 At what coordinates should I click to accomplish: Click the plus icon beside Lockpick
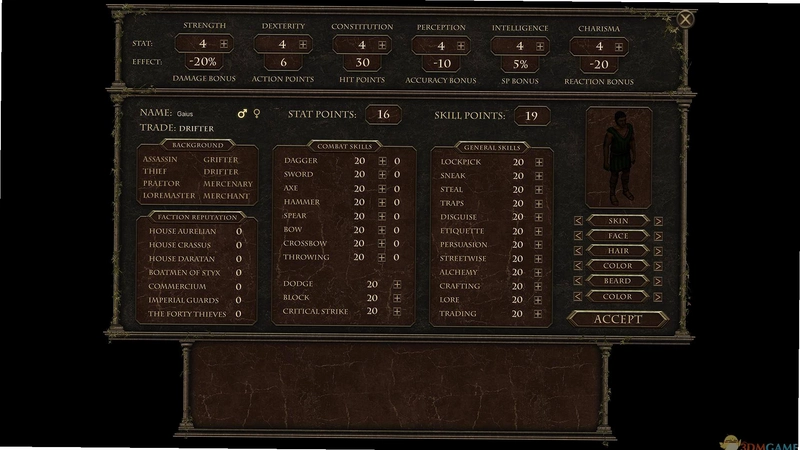tap(539, 162)
